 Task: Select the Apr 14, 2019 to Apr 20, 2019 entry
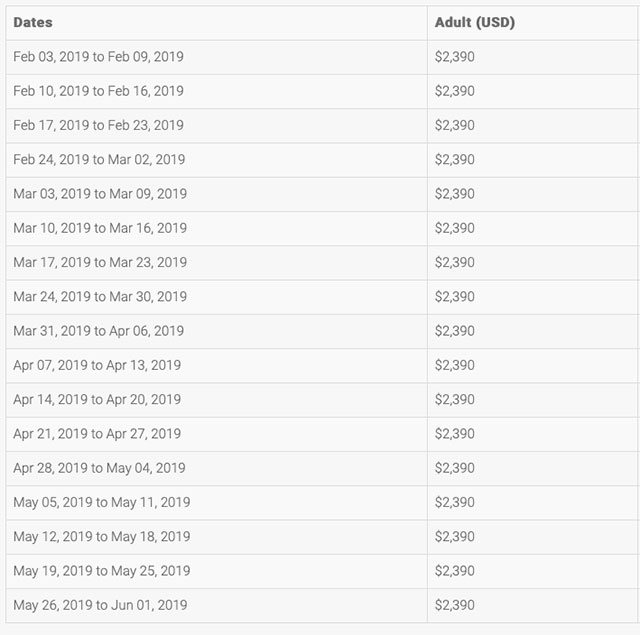pyautogui.click(x=97, y=400)
